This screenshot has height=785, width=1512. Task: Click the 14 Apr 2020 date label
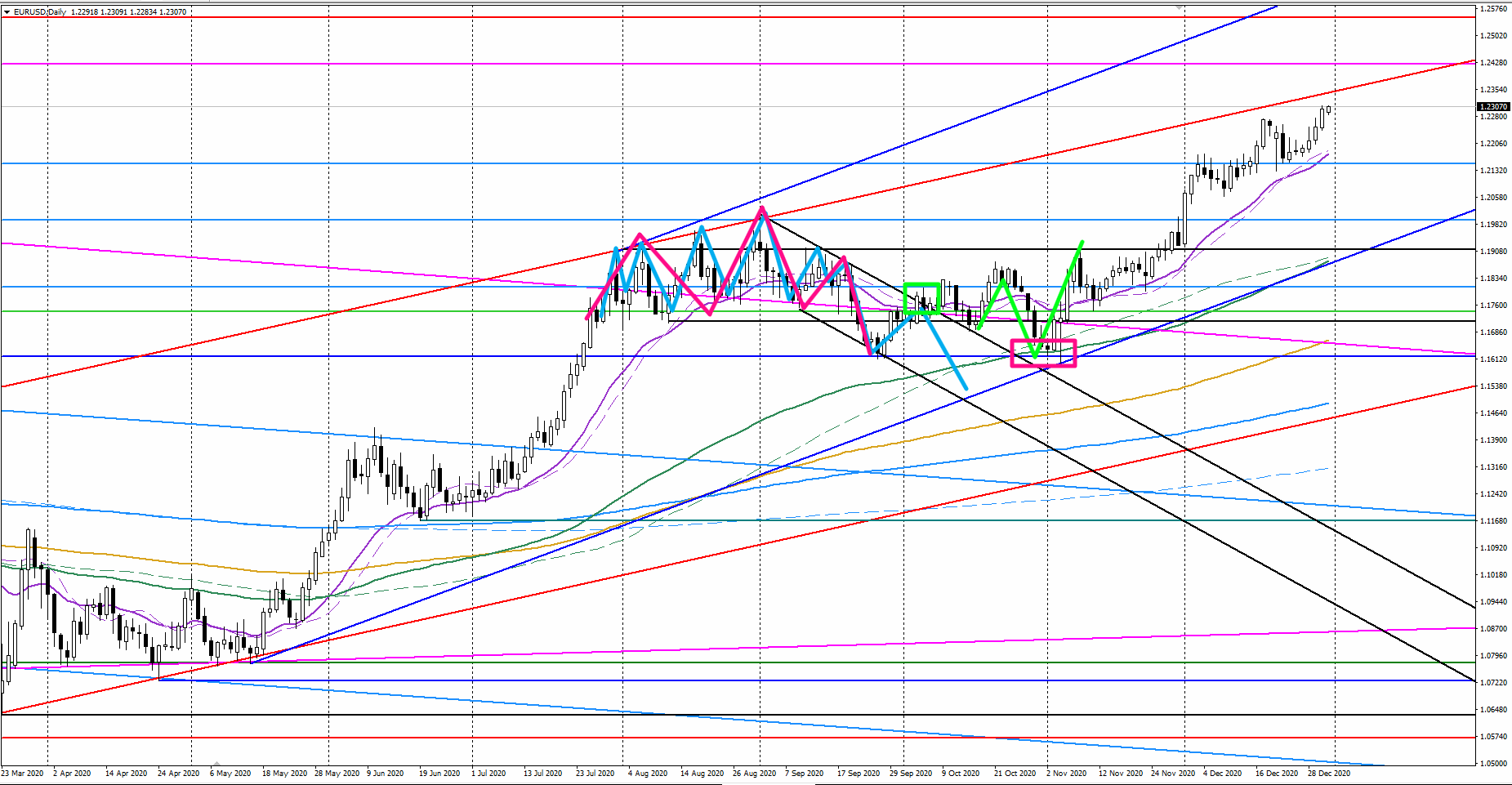tap(127, 774)
